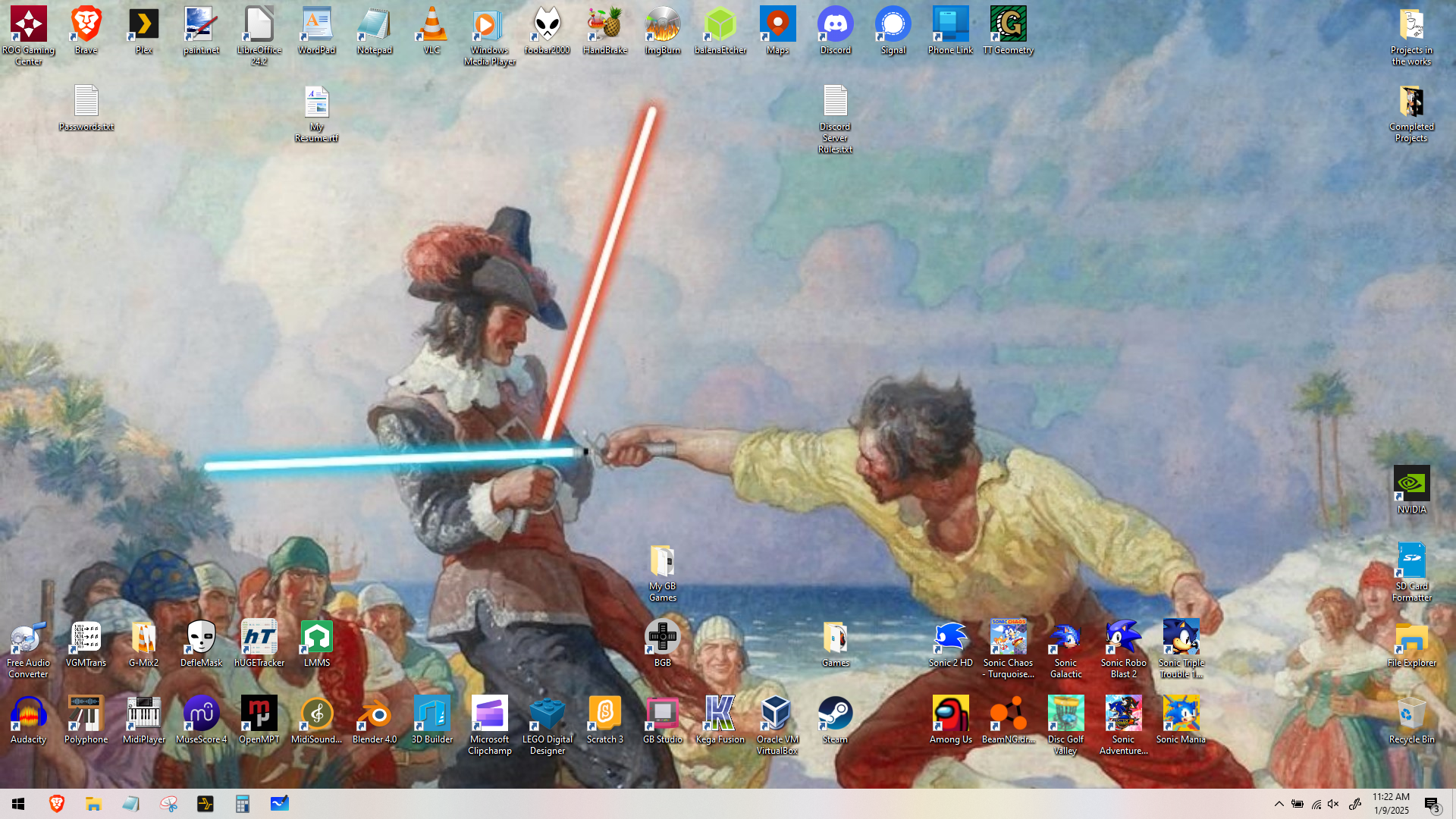Open the taskbar clock and calendar
Image resolution: width=1456 pixels, height=819 pixels.
coord(1391,804)
